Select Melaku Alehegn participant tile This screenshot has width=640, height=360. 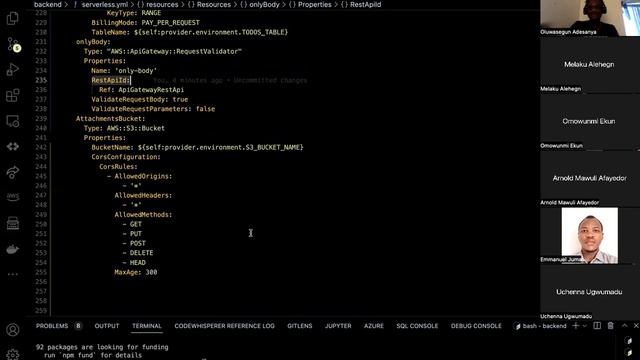590,65
